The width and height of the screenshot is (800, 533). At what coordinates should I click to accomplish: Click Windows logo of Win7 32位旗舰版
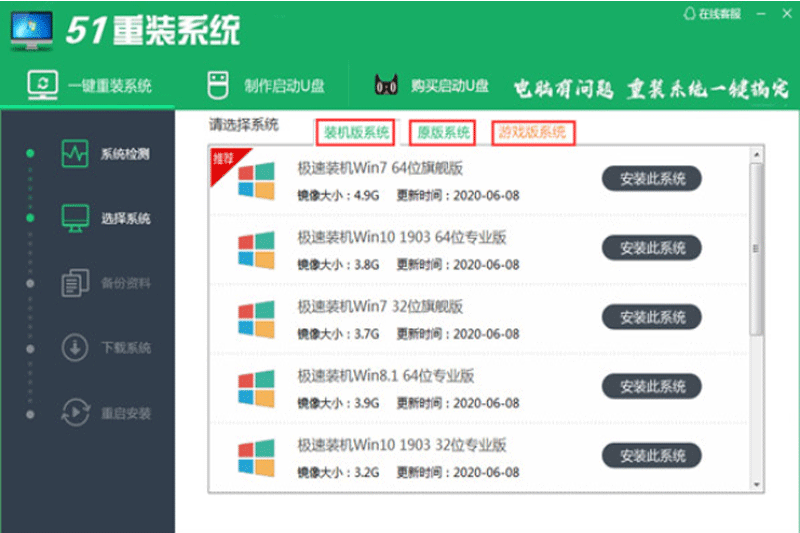pos(256,319)
